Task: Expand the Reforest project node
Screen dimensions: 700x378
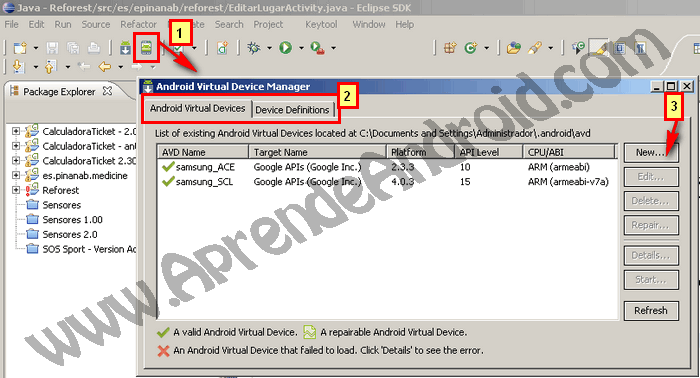Action: click(16, 190)
